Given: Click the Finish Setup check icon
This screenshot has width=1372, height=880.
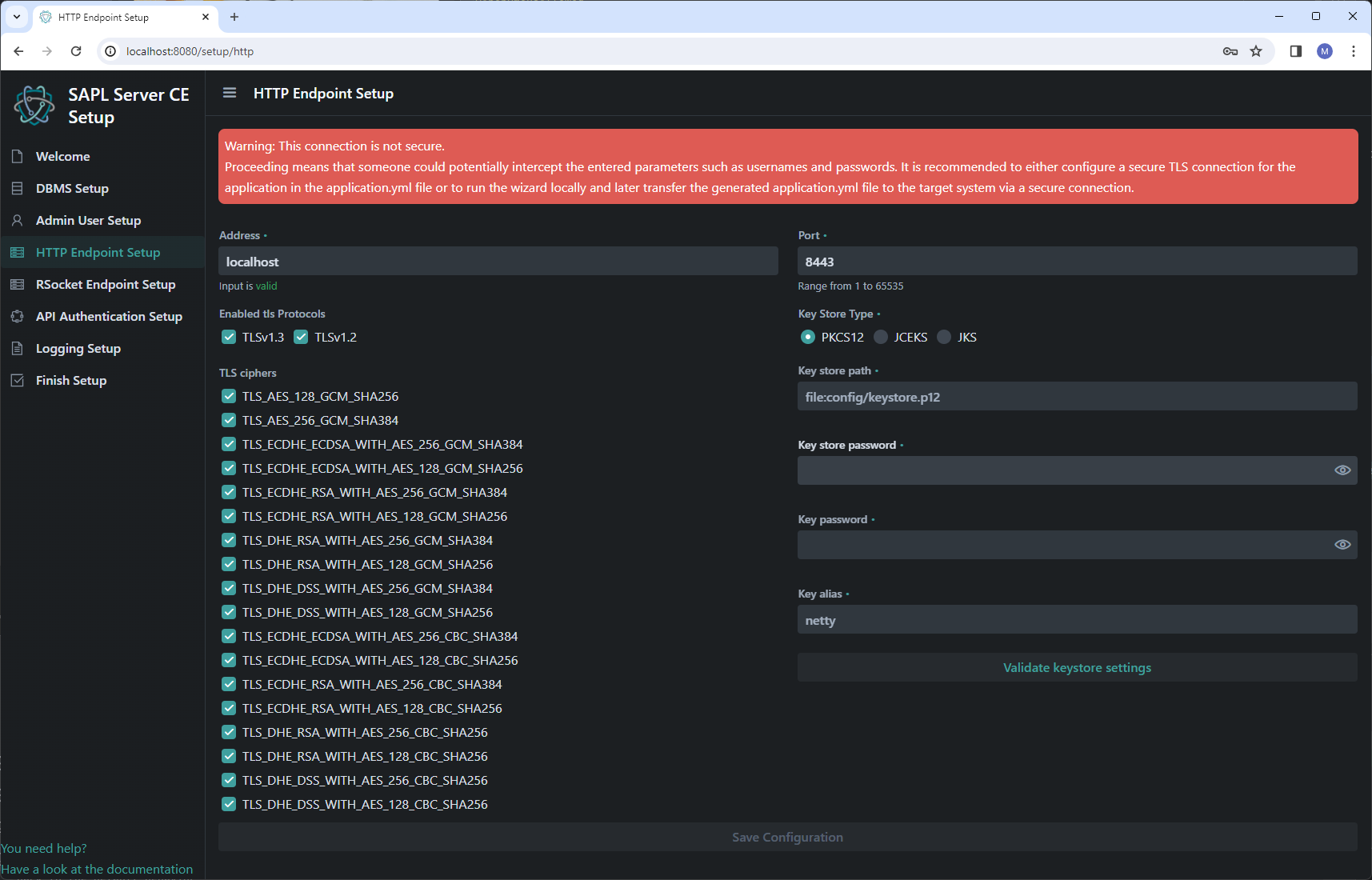Looking at the screenshot, I should 18,380.
